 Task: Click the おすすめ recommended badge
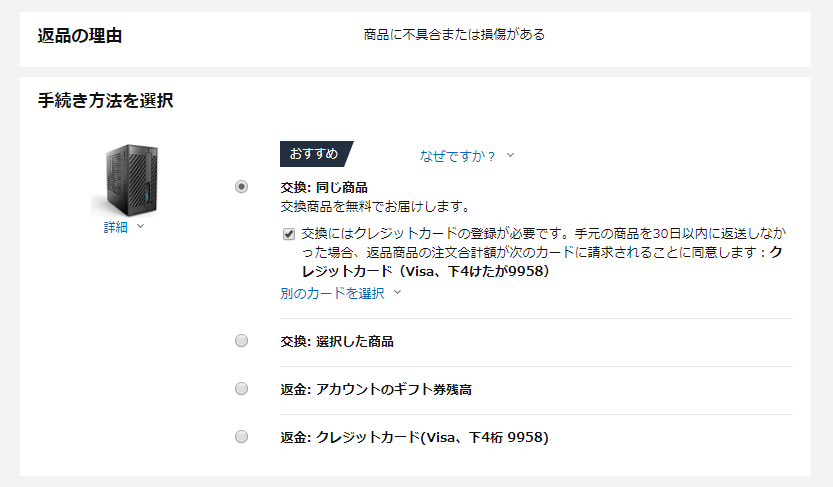pyautogui.click(x=314, y=154)
